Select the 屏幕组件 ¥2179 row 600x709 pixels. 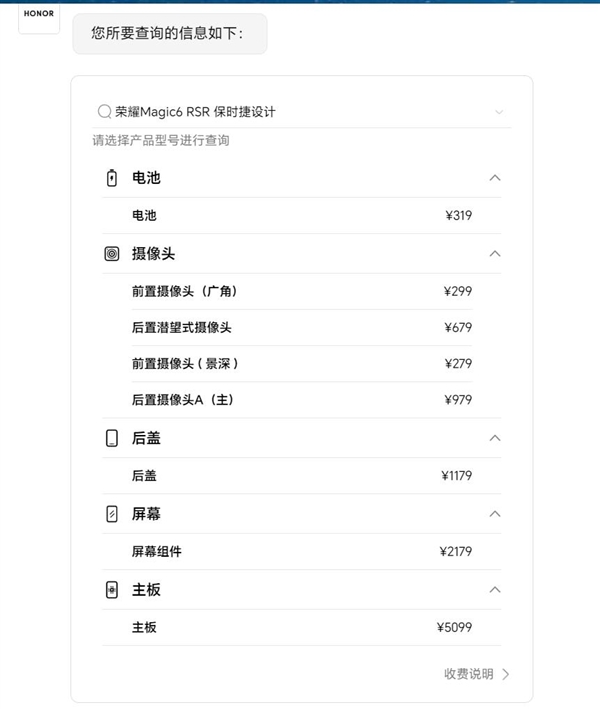[301, 551]
